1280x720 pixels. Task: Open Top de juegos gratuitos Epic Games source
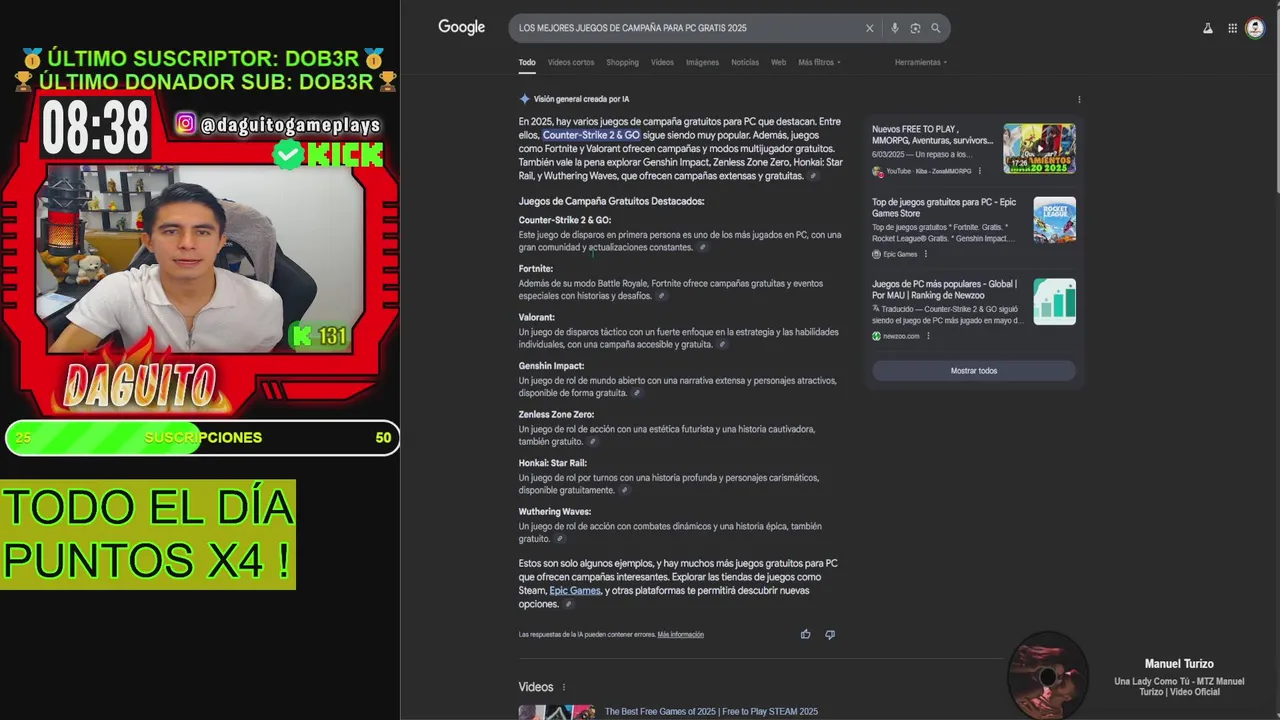944,207
